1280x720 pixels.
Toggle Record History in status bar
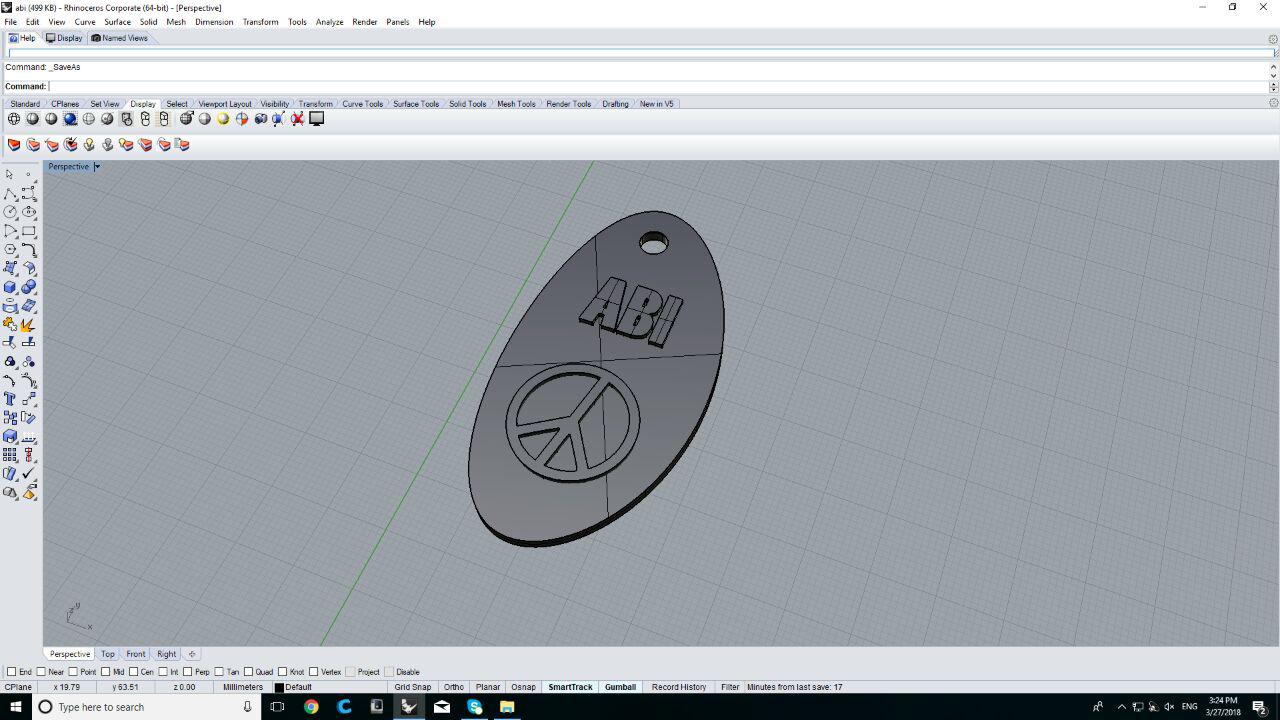679,687
